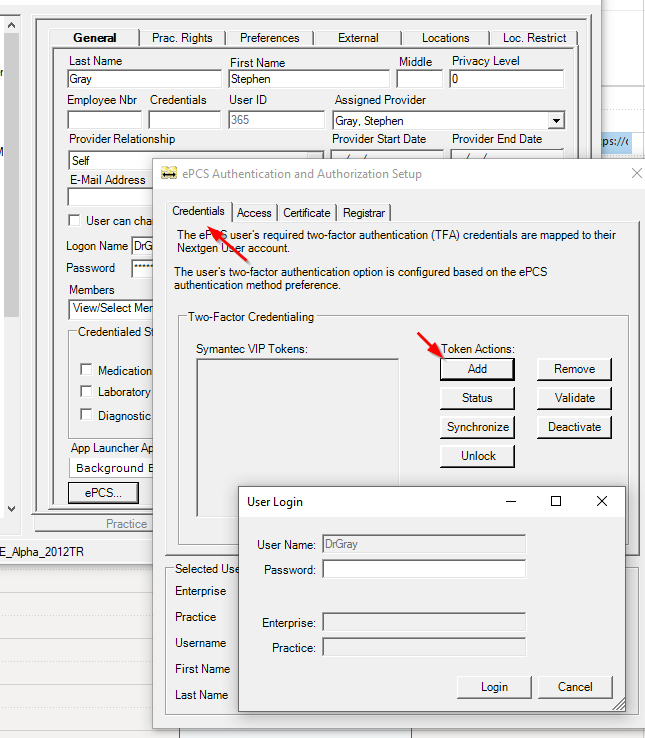Click the Validate token button
Image resolution: width=645 pixels, height=738 pixels.
574,398
